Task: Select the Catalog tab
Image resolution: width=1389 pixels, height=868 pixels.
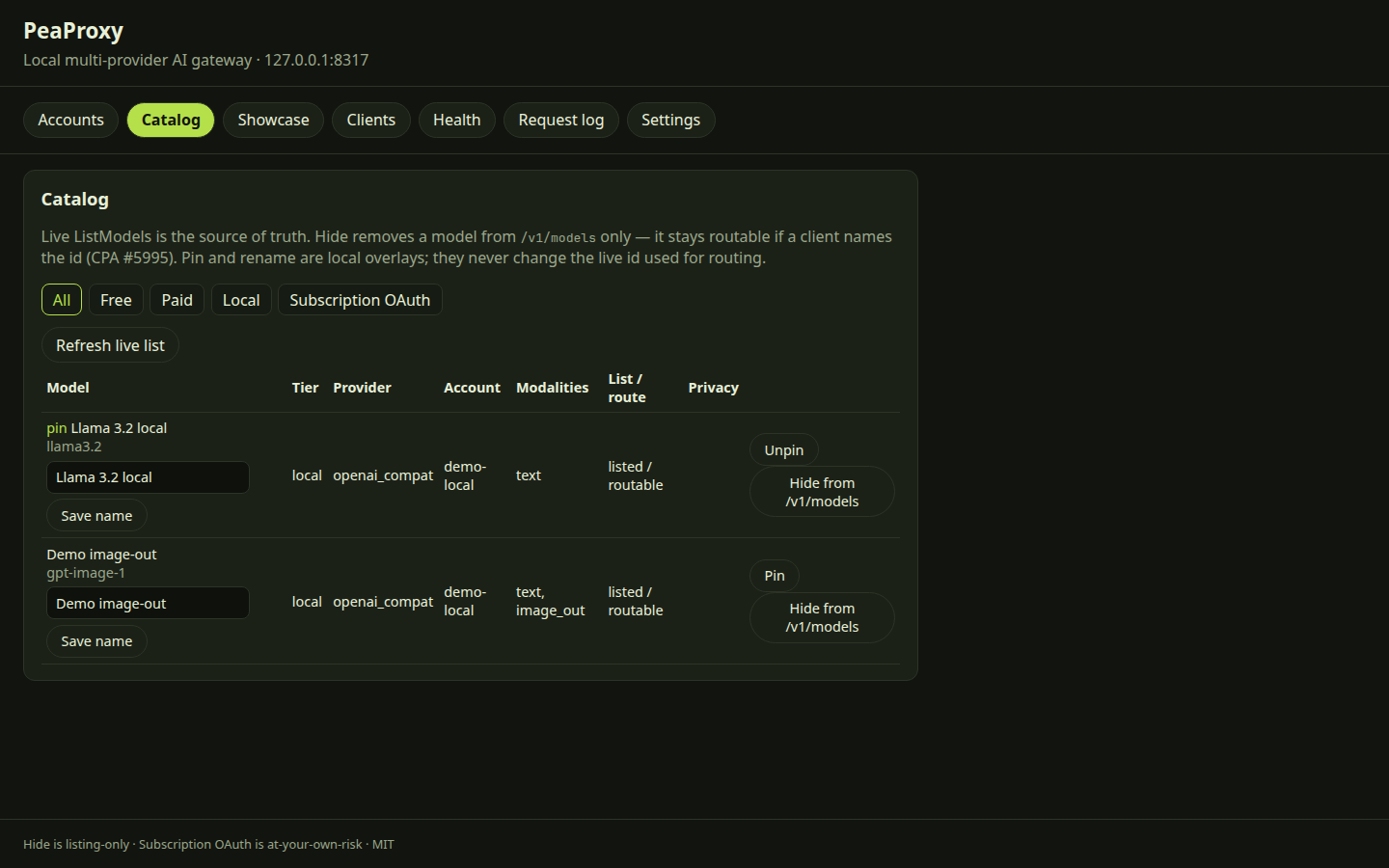Action: (171, 120)
